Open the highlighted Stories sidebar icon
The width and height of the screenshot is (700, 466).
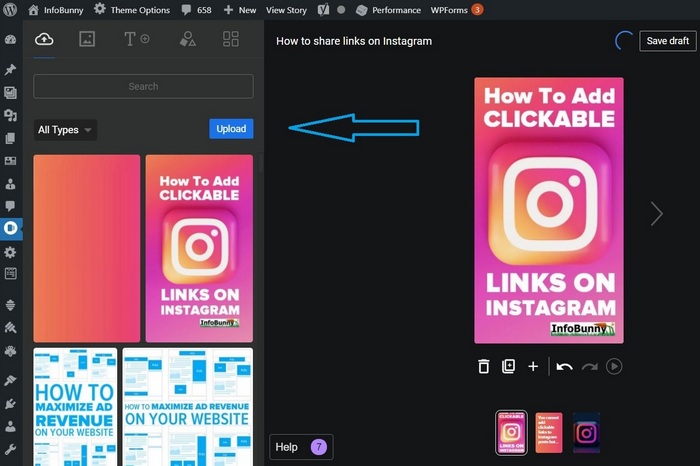tap(10, 228)
